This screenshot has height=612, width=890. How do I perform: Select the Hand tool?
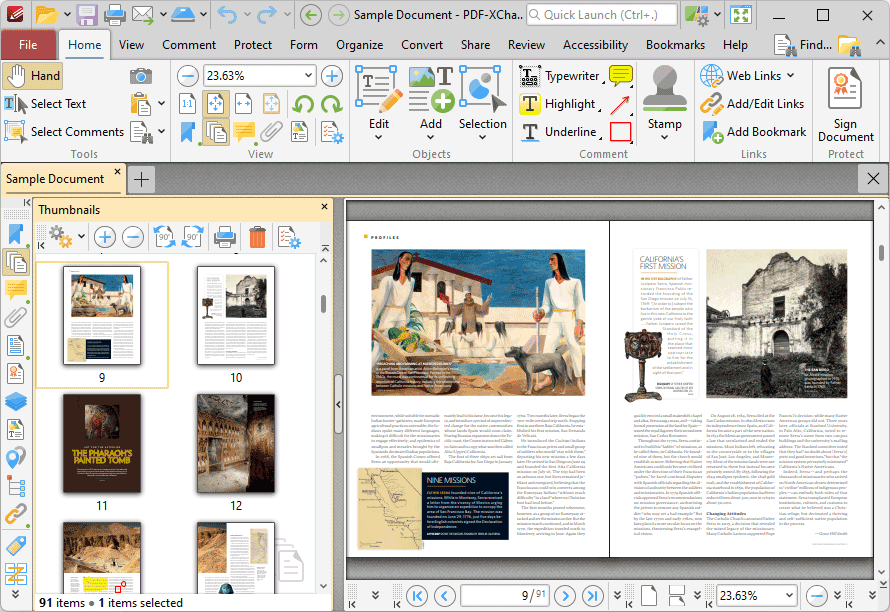[32, 76]
